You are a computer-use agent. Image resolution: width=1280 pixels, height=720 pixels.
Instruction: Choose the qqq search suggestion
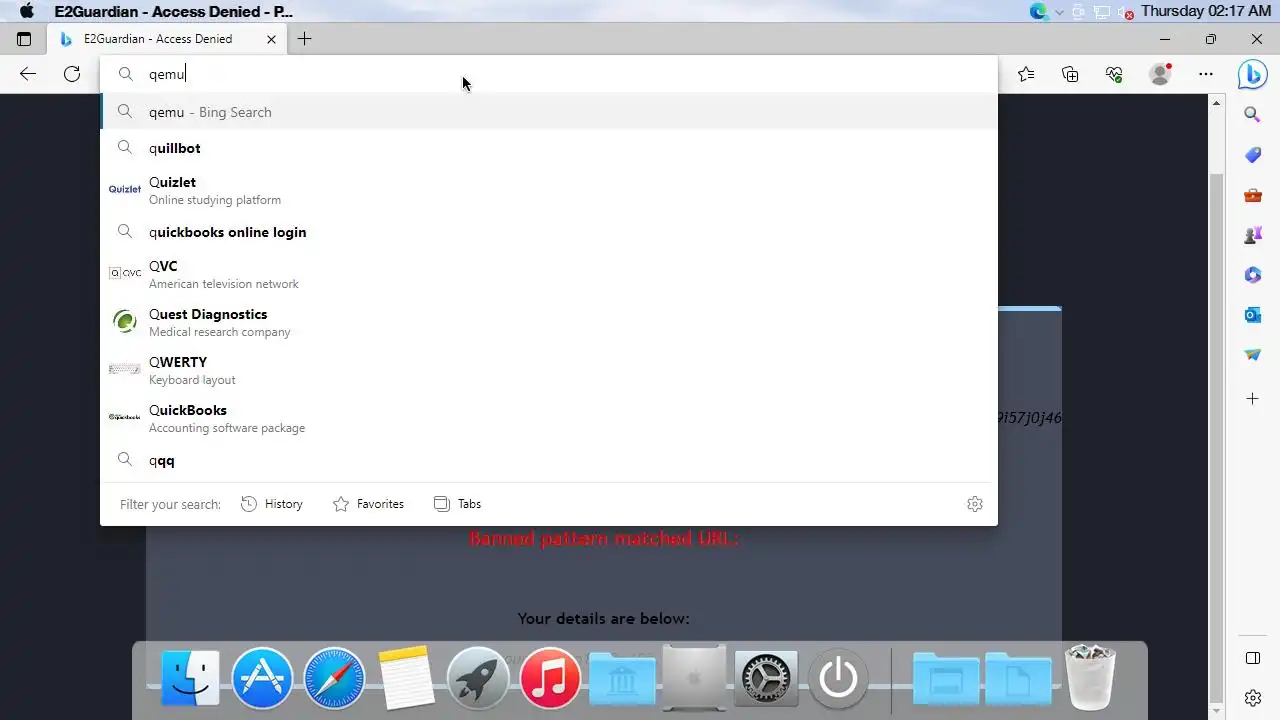tap(549, 460)
